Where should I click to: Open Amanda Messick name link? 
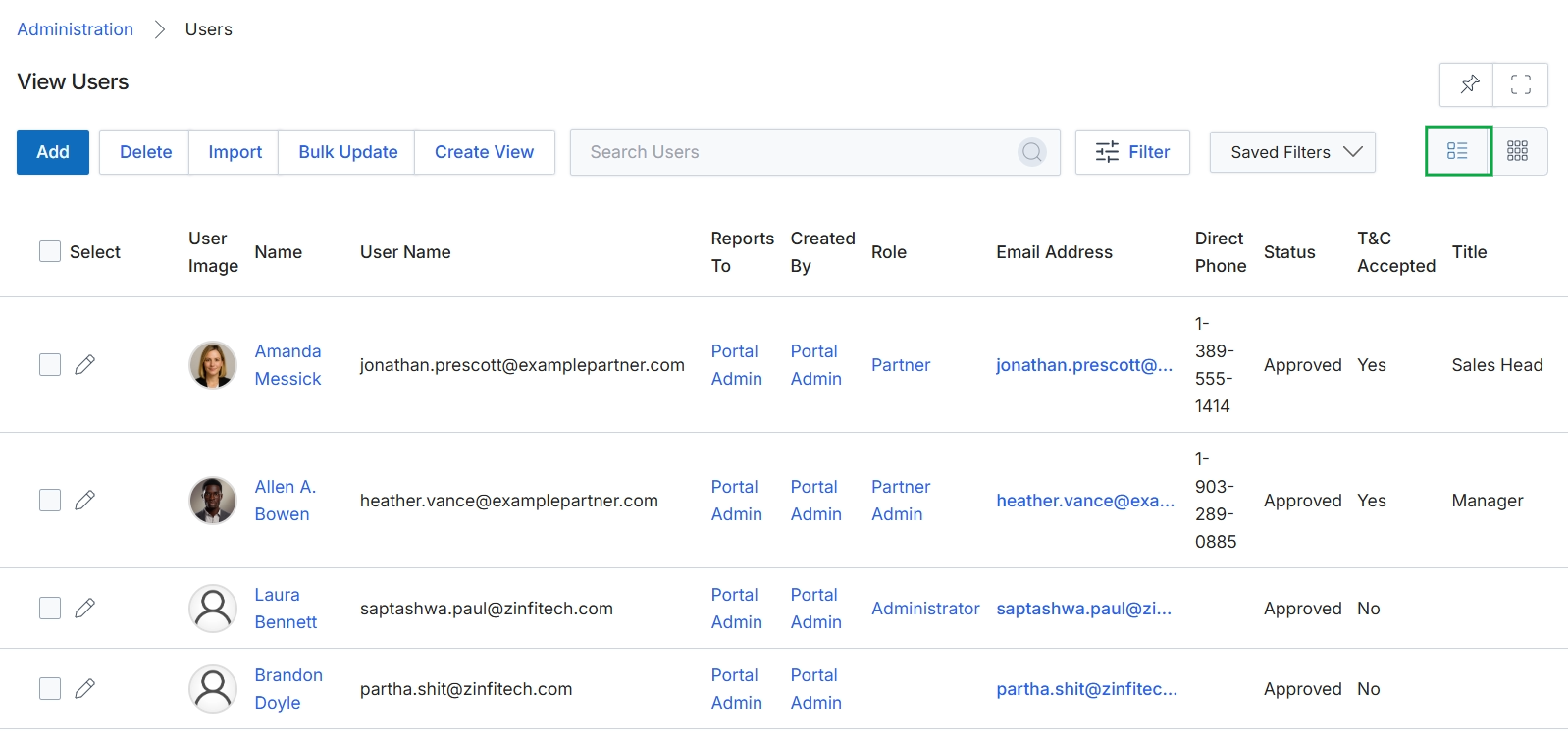point(287,365)
